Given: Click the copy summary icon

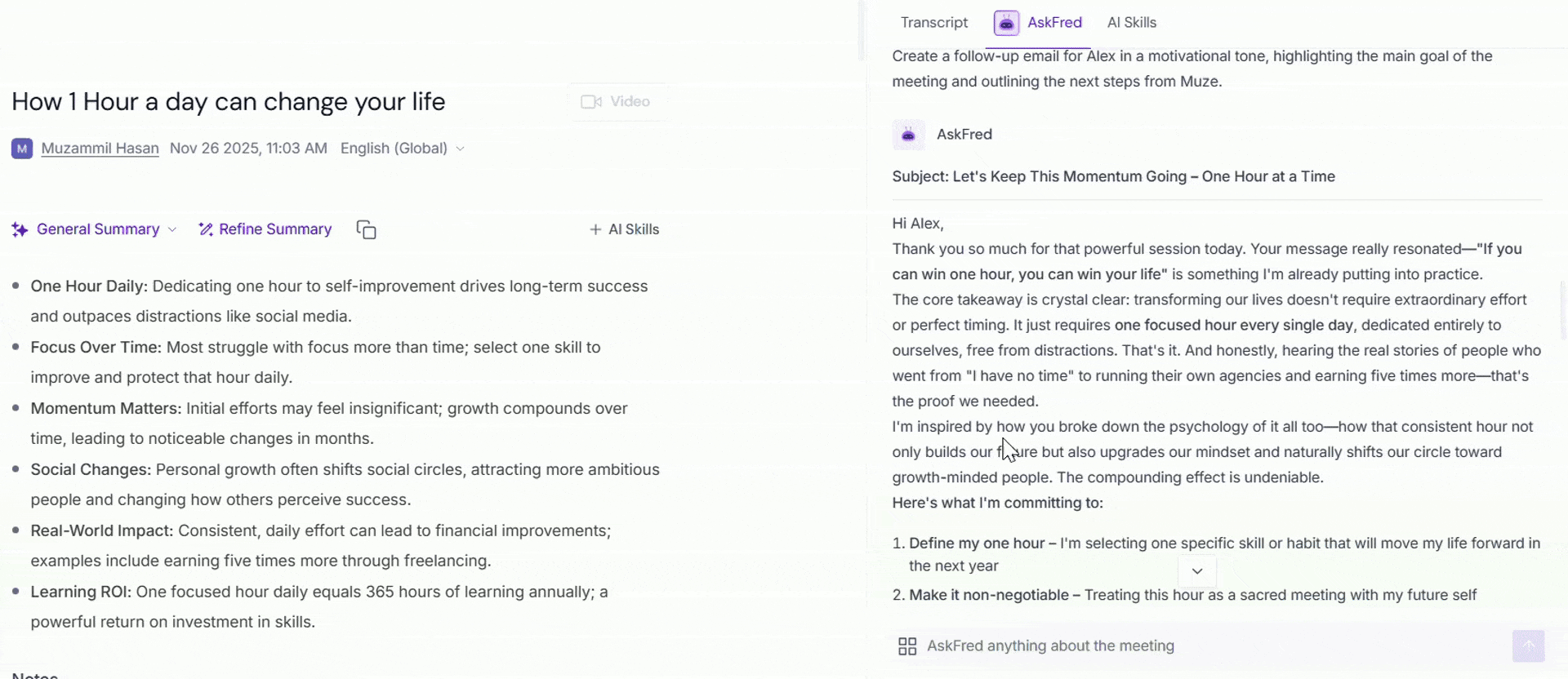Looking at the screenshot, I should (x=366, y=230).
